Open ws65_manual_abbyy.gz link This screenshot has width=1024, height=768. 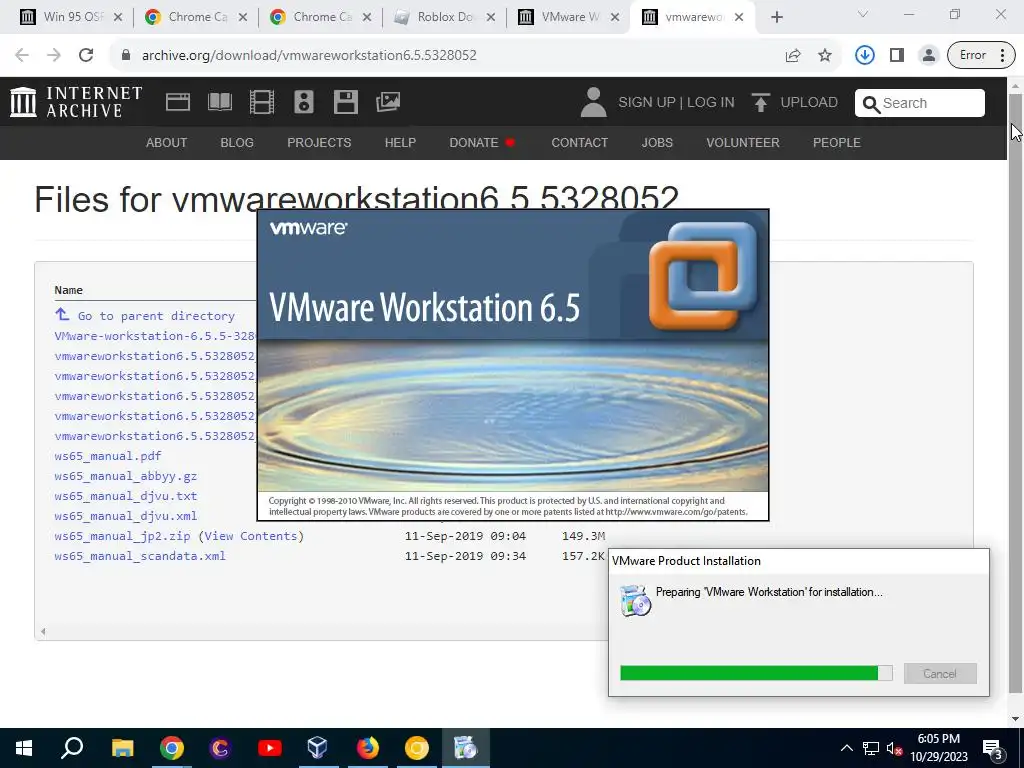click(x=125, y=476)
